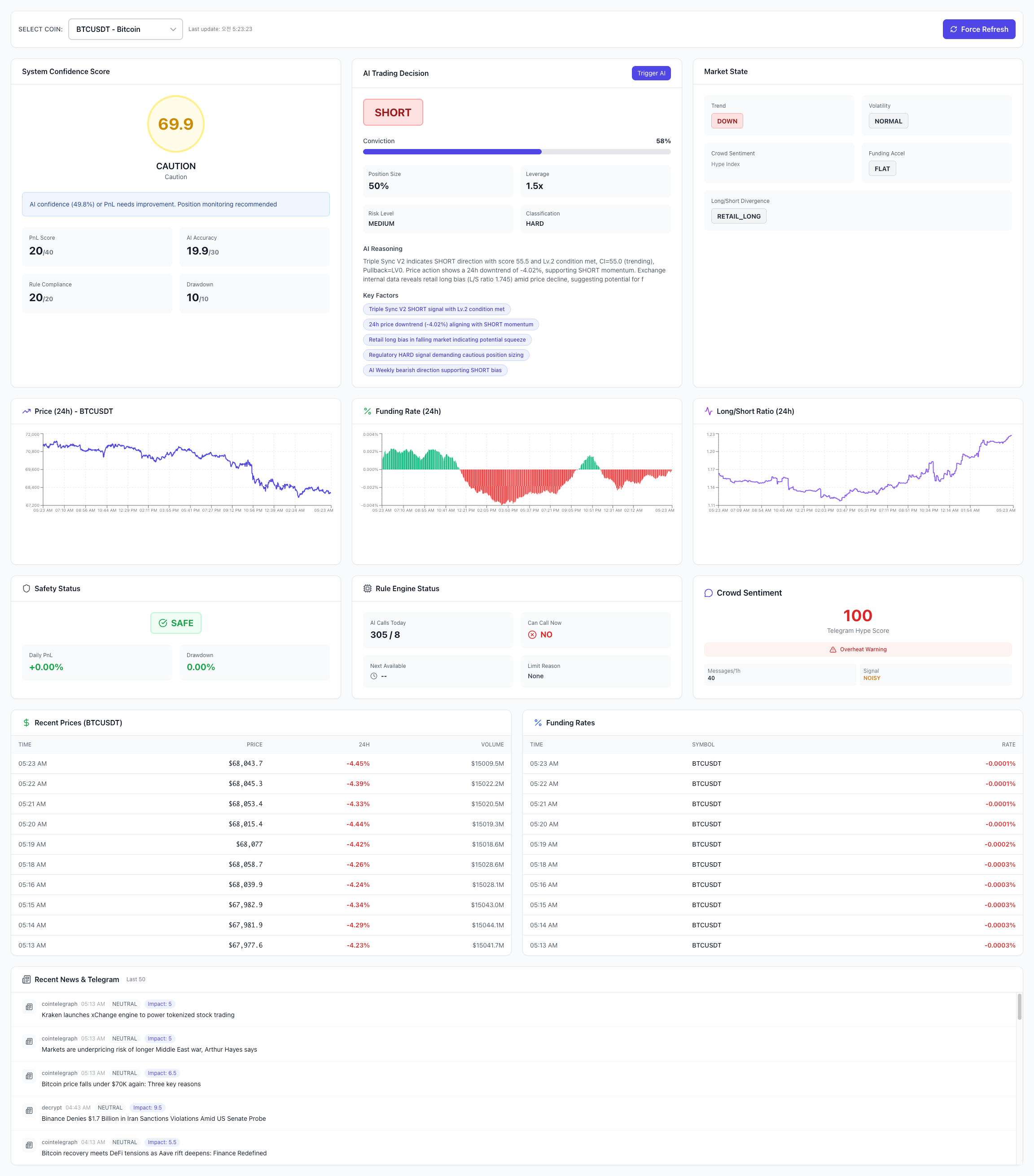This screenshot has width=1034, height=1176.
Task: Click the Force Refresh button
Action: 978,29
